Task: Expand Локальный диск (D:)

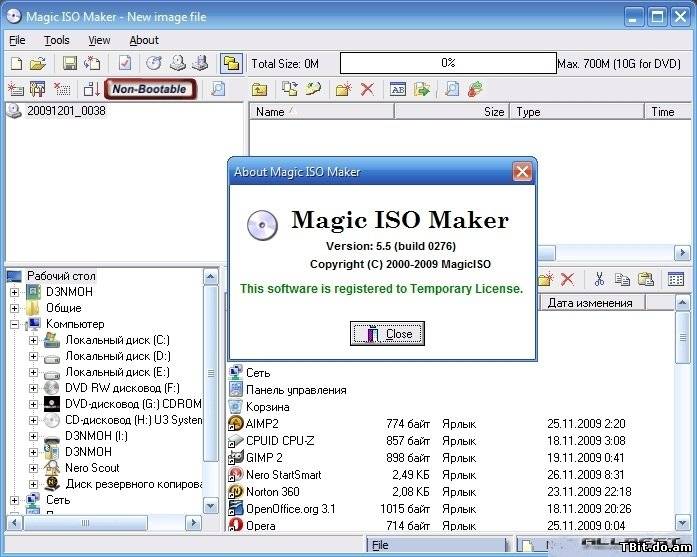Action: pos(33,357)
